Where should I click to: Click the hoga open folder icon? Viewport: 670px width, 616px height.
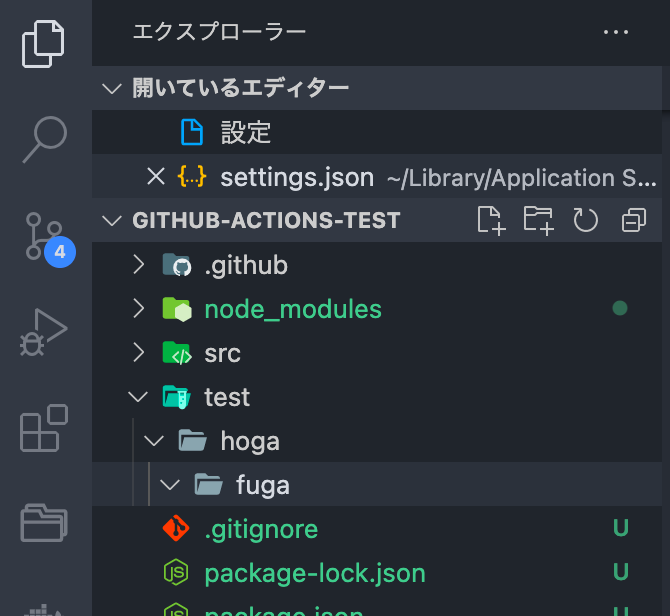tap(192, 440)
